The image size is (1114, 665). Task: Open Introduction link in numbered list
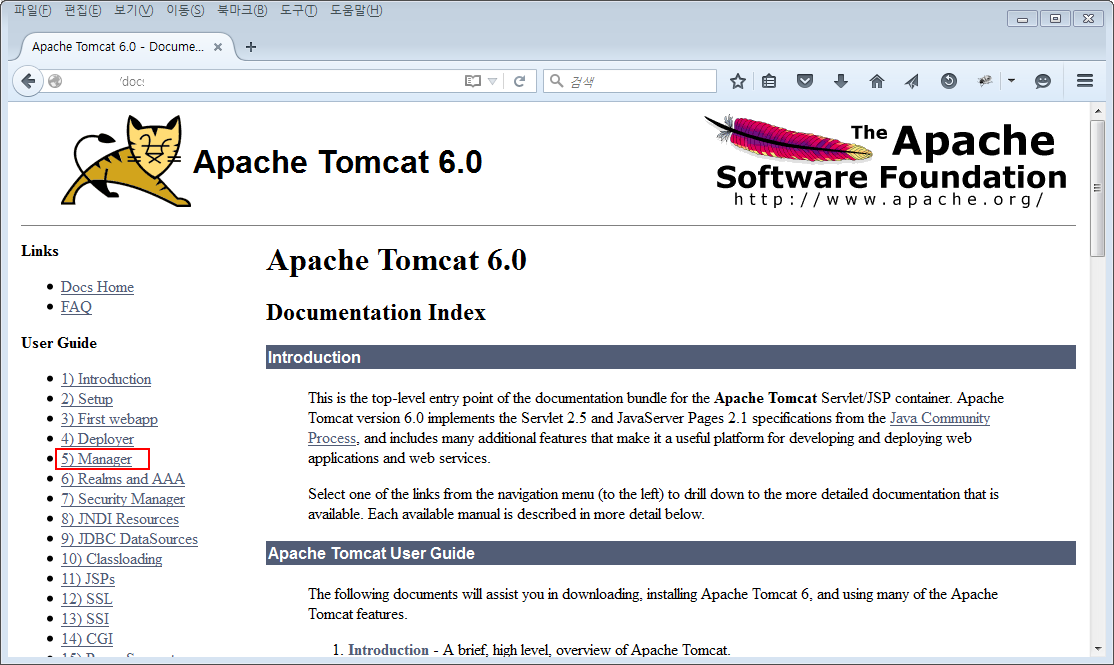[389, 649]
